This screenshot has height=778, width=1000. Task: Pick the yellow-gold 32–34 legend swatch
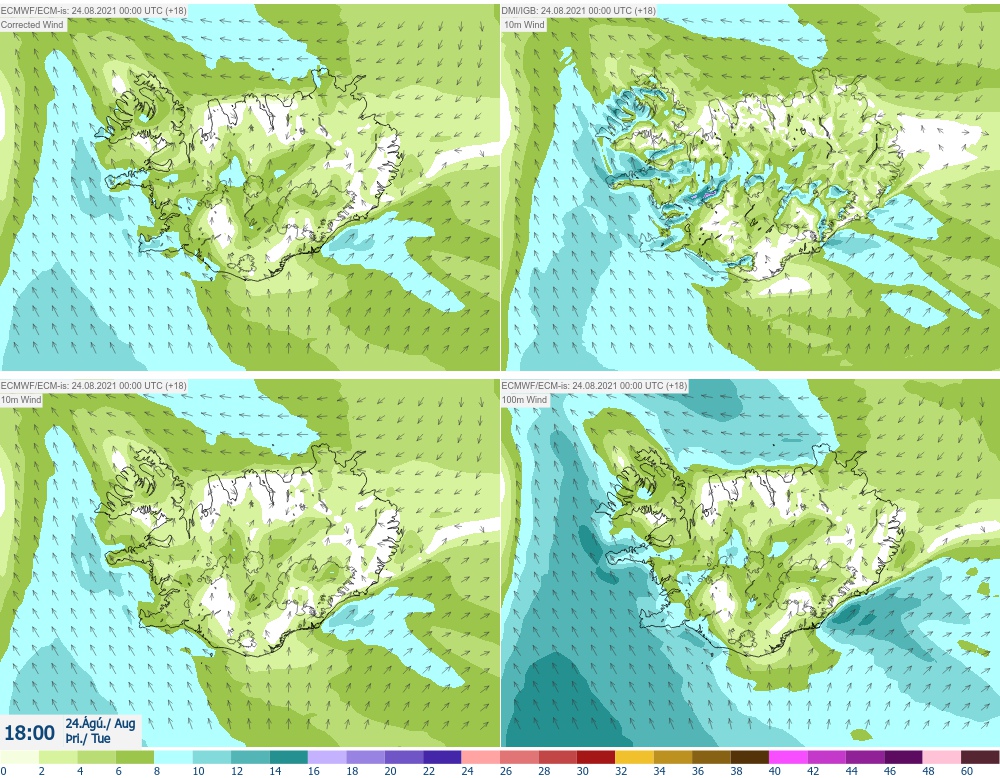pos(634,757)
